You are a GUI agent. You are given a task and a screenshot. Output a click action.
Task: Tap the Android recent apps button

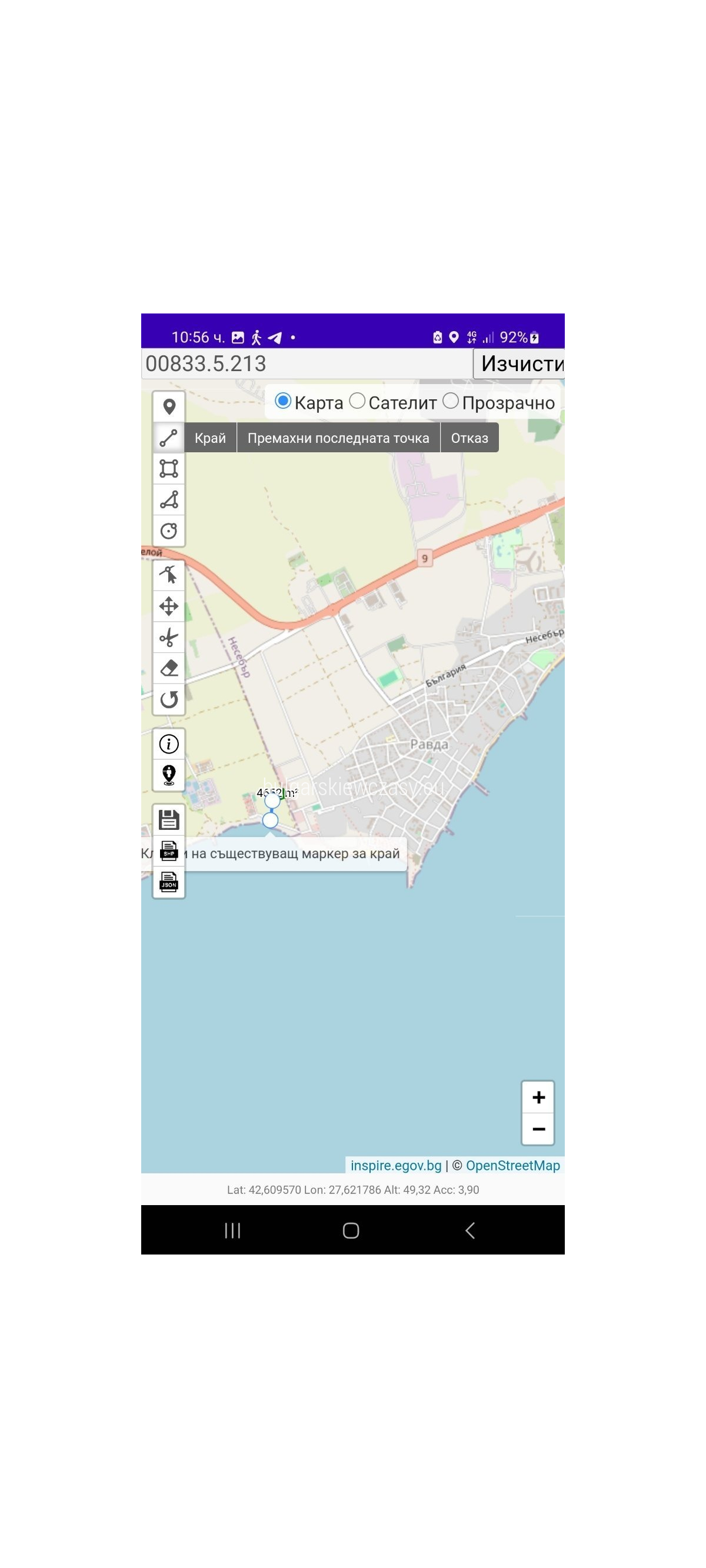point(233,1230)
